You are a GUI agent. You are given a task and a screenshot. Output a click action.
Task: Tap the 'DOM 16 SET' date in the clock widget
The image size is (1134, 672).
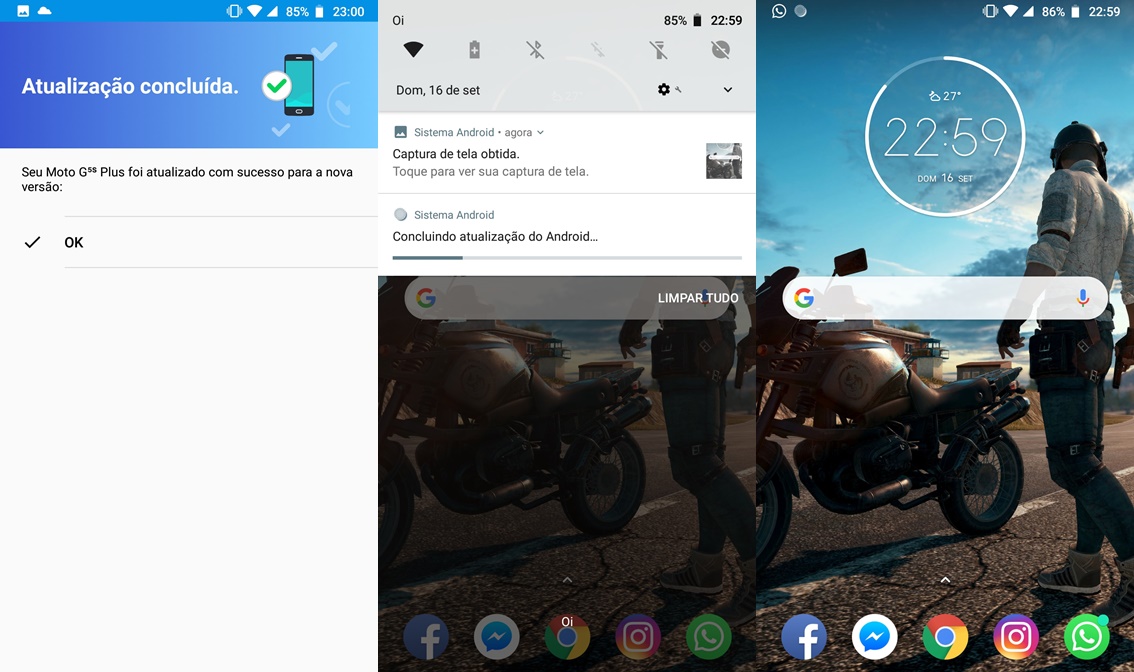tap(945, 178)
